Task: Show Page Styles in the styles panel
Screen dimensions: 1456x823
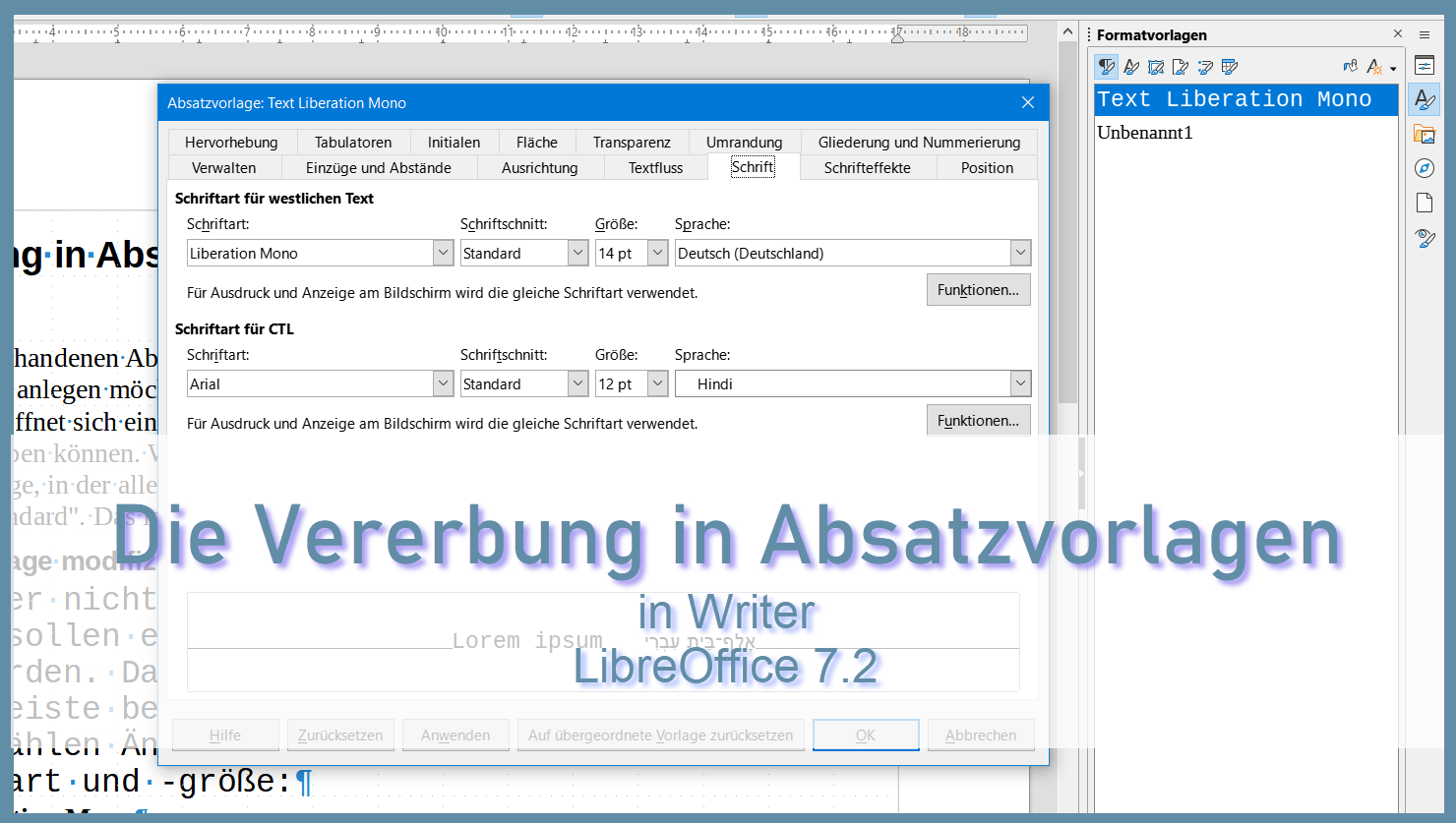Action: pyautogui.click(x=1181, y=67)
